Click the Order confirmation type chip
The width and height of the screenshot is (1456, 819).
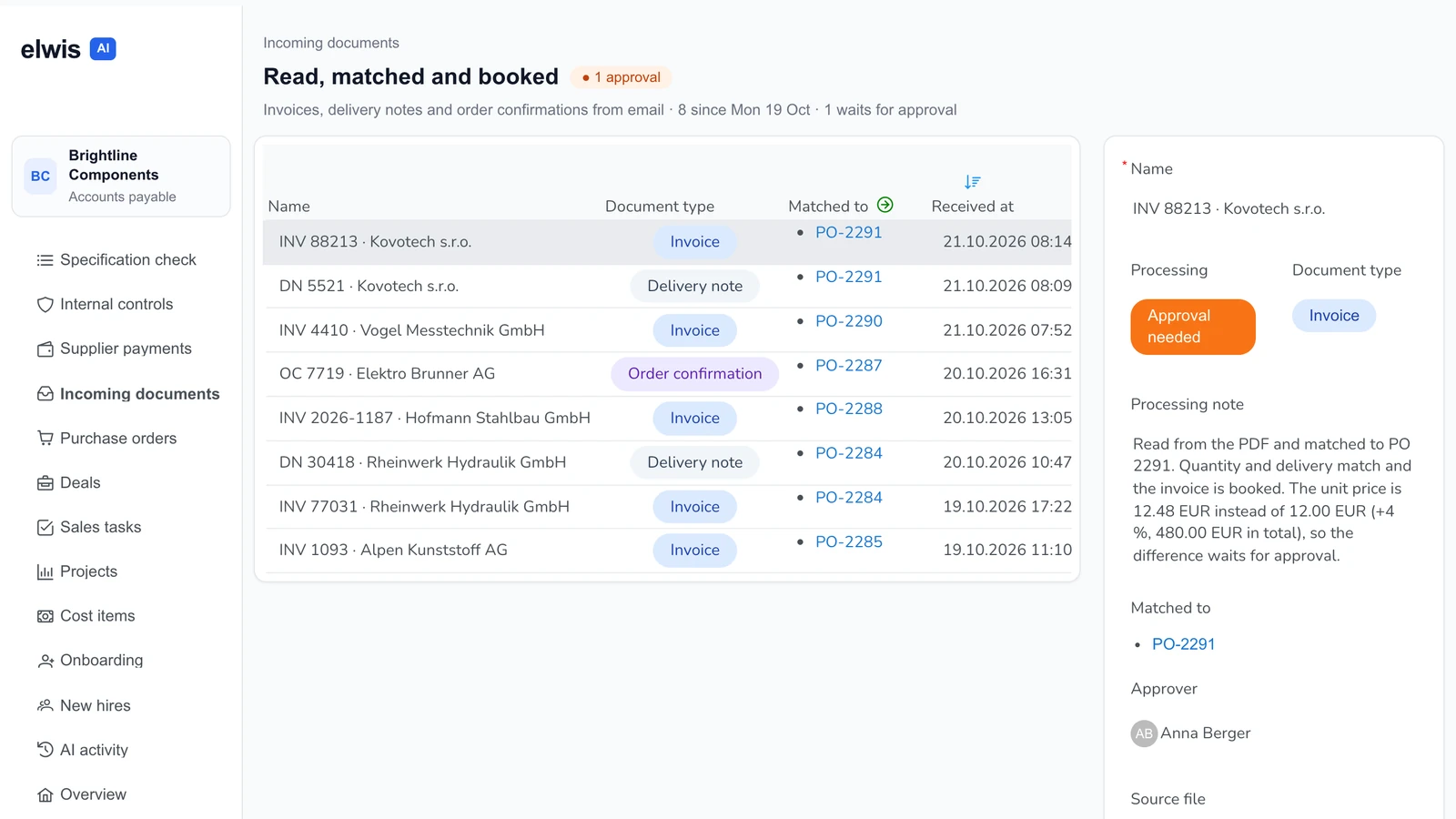(x=694, y=374)
